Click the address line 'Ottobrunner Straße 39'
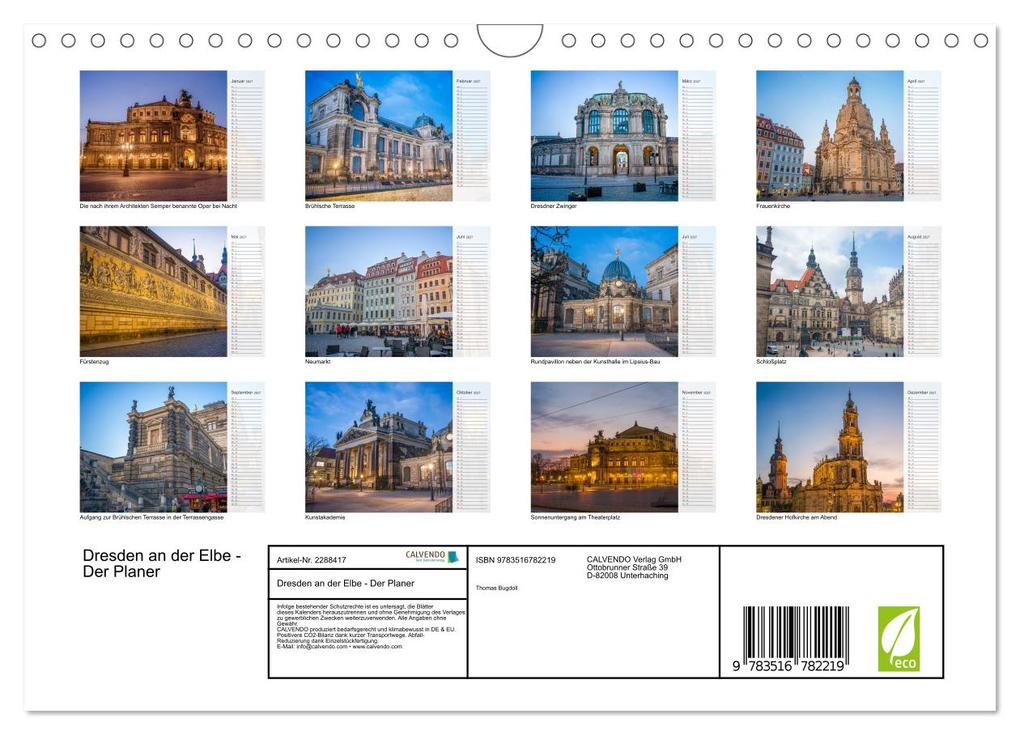 (x=627, y=567)
